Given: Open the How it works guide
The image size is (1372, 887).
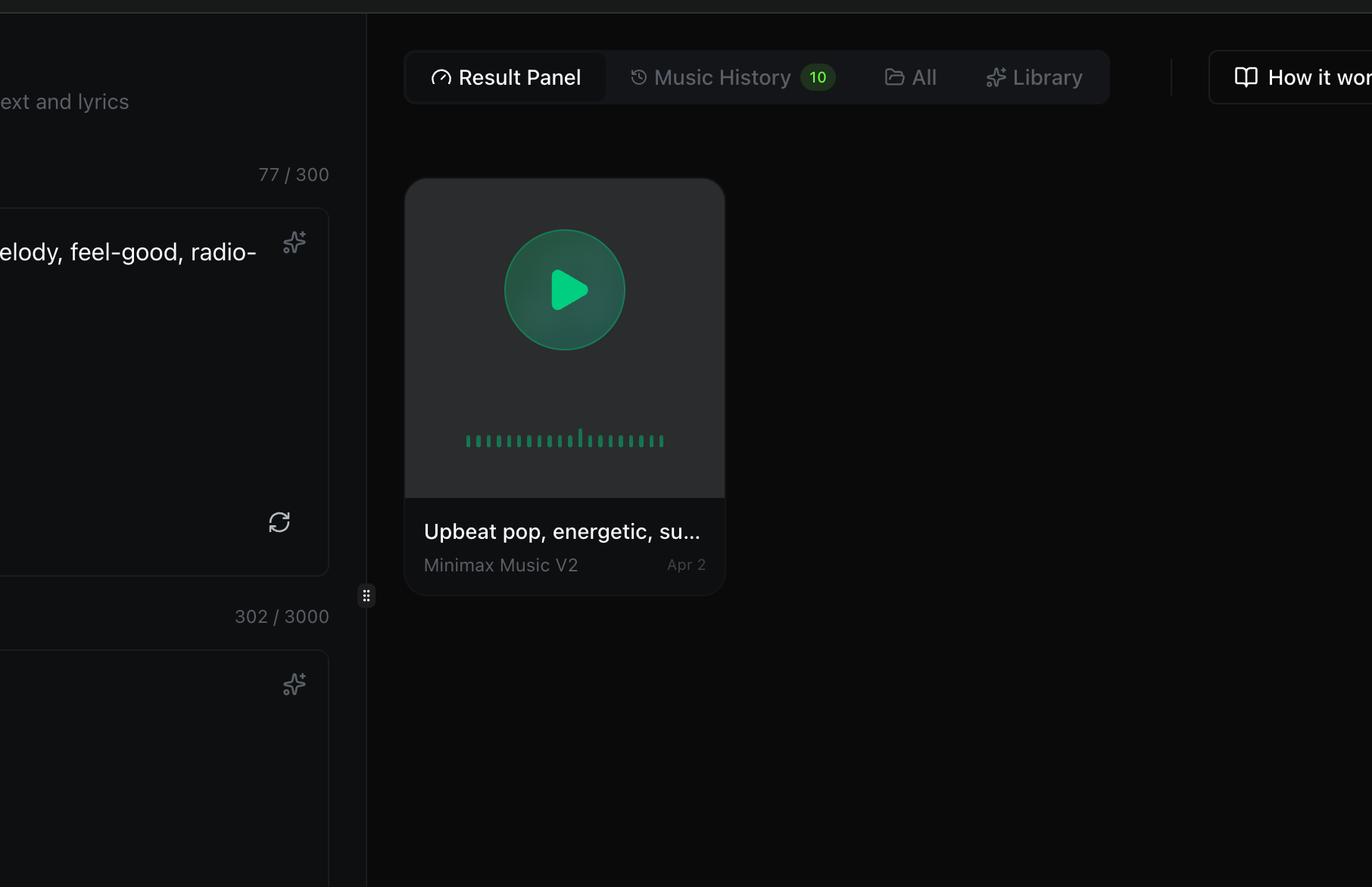Looking at the screenshot, I should (x=1317, y=77).
